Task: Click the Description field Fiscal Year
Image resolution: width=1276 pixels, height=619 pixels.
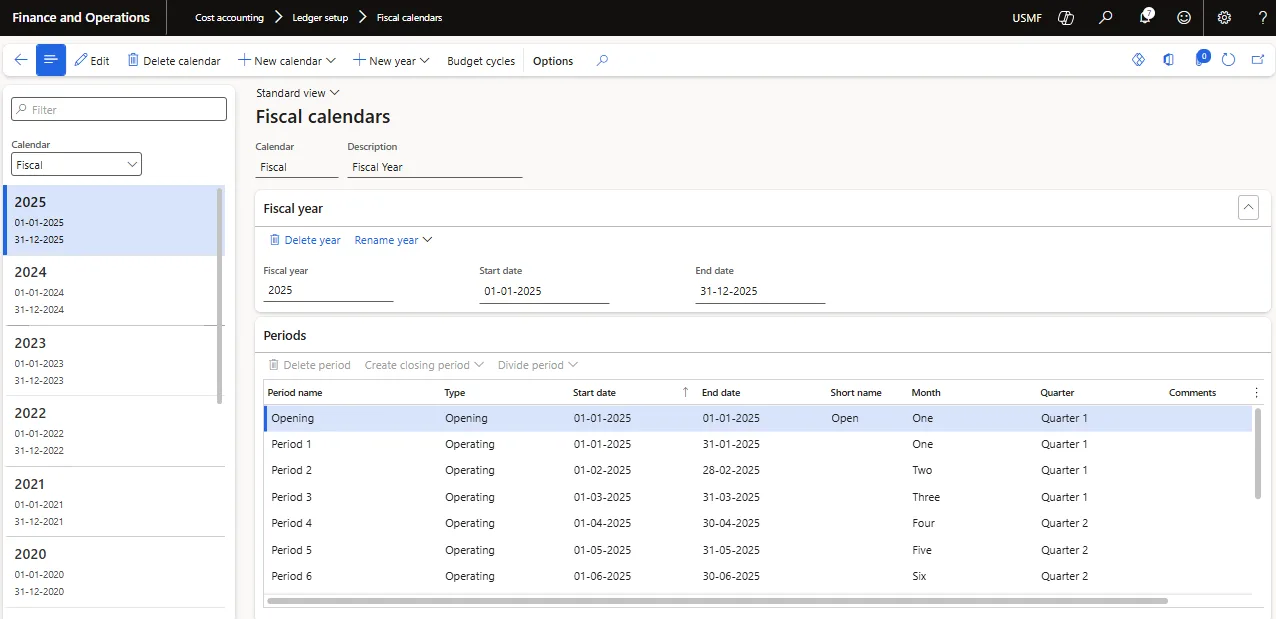Action: pos(435,167)
